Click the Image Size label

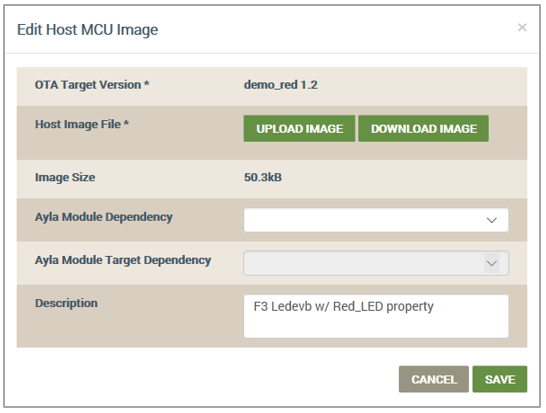[65, 177]
